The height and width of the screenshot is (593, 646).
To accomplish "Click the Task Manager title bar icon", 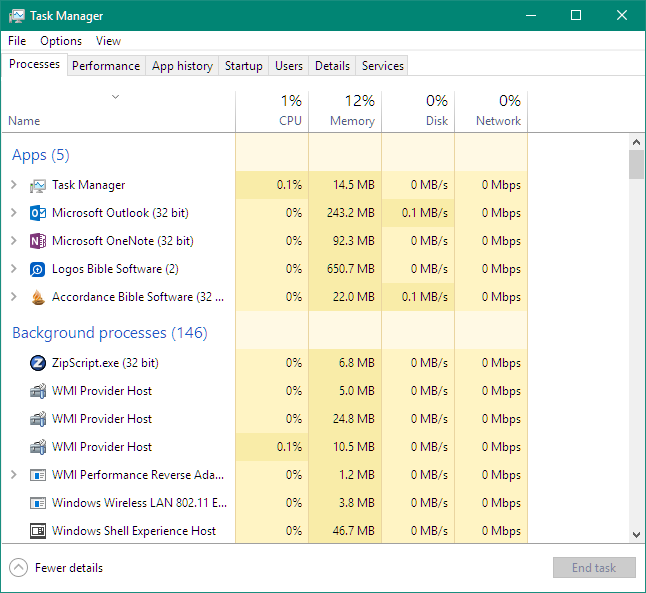I will (x=16, y=16).
